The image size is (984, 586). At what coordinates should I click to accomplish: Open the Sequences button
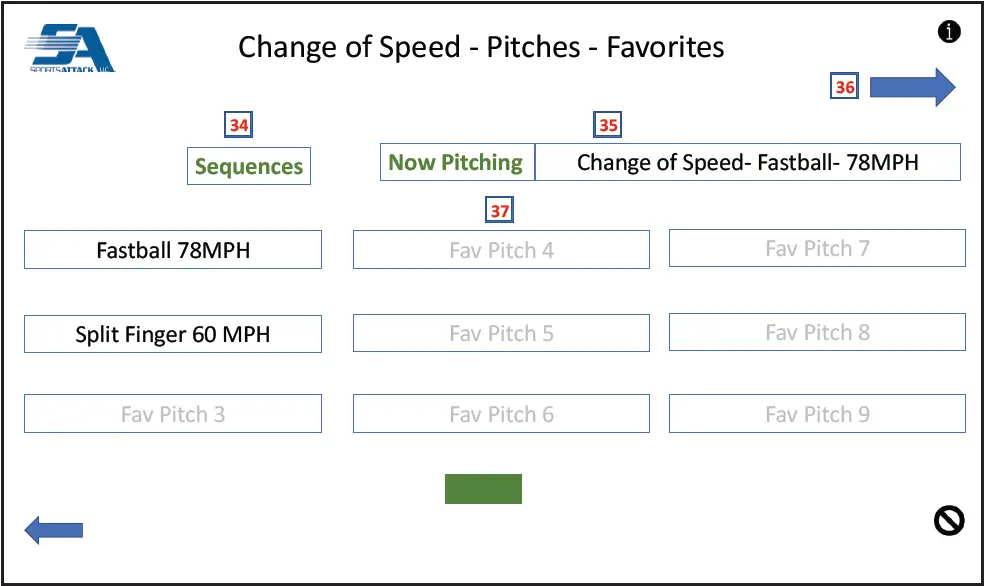click(x=249, y=166)
